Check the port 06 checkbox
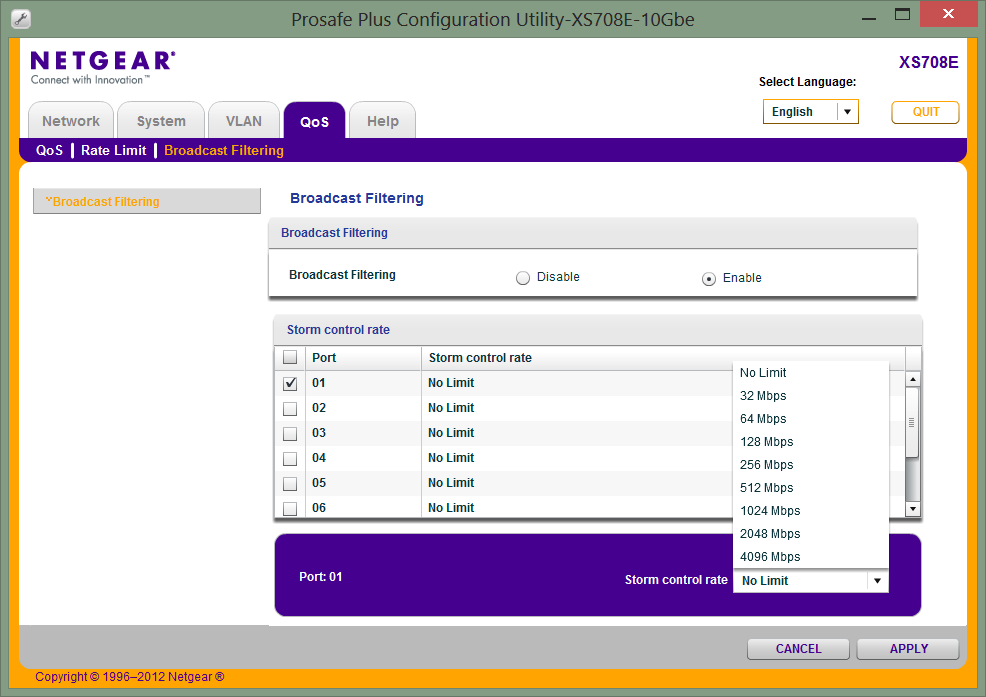986x697 pixels. coord(290,508)
